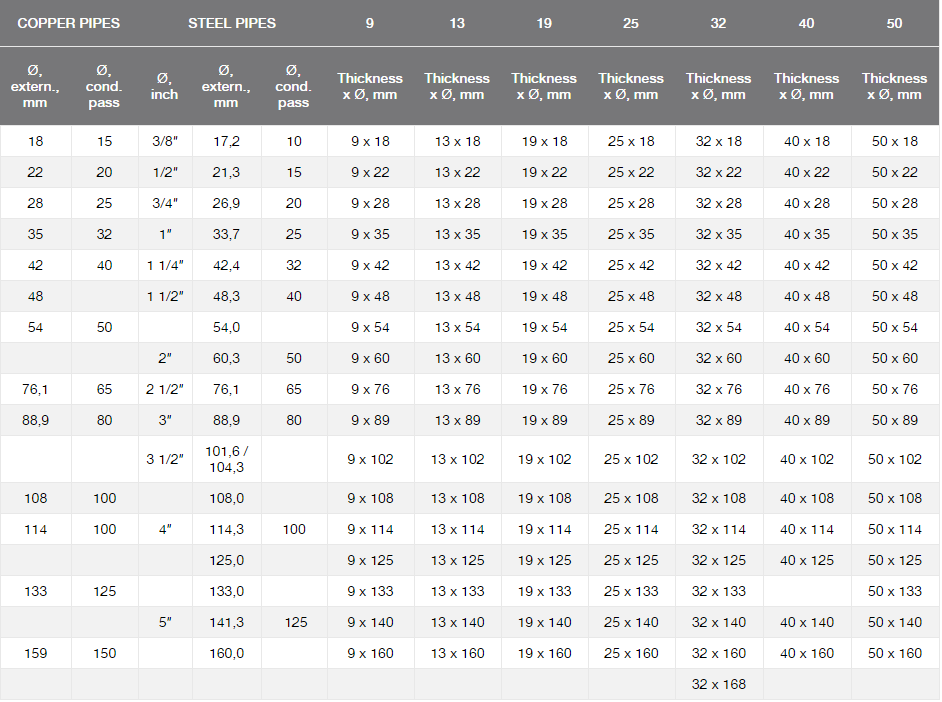Click the "50 x 160" cell
Image resolution: width=942 pixels, height=702 pixels.
(x=894, y=653)
